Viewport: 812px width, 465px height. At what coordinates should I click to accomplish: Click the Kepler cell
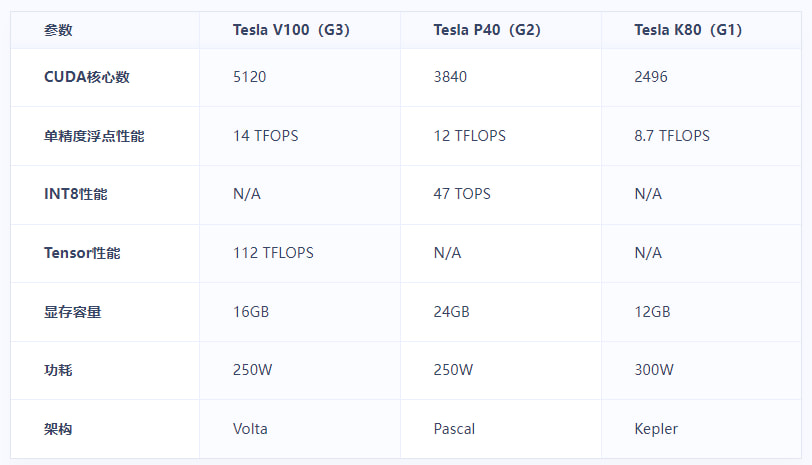click(656, 429)
